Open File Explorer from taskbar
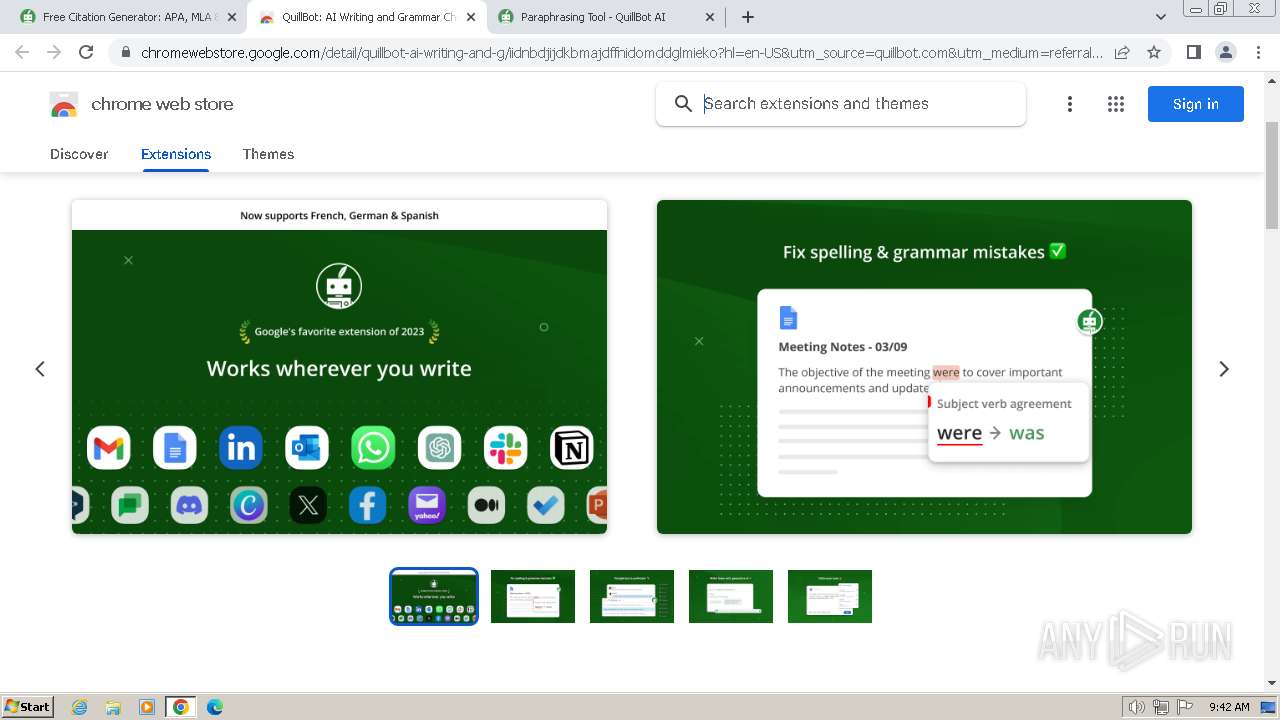 point(113,707)
